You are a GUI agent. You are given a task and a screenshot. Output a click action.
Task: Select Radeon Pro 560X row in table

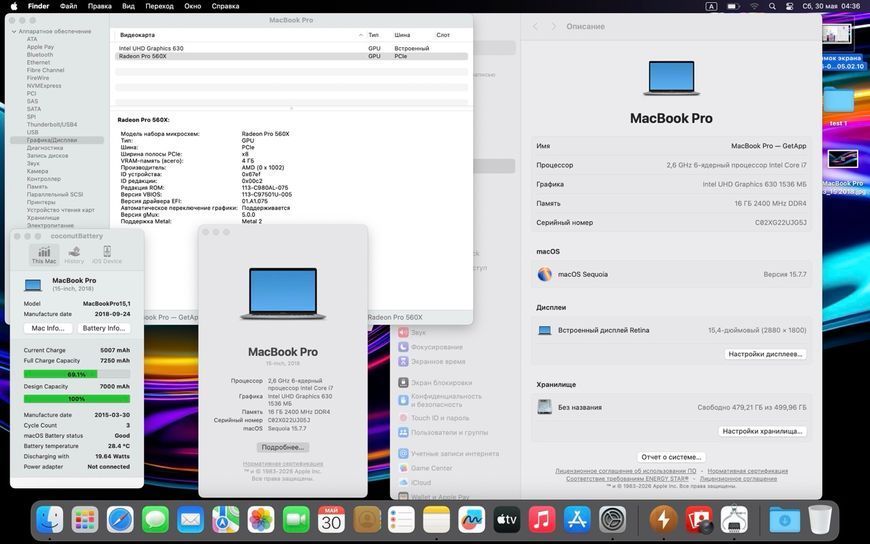[291, 56]
